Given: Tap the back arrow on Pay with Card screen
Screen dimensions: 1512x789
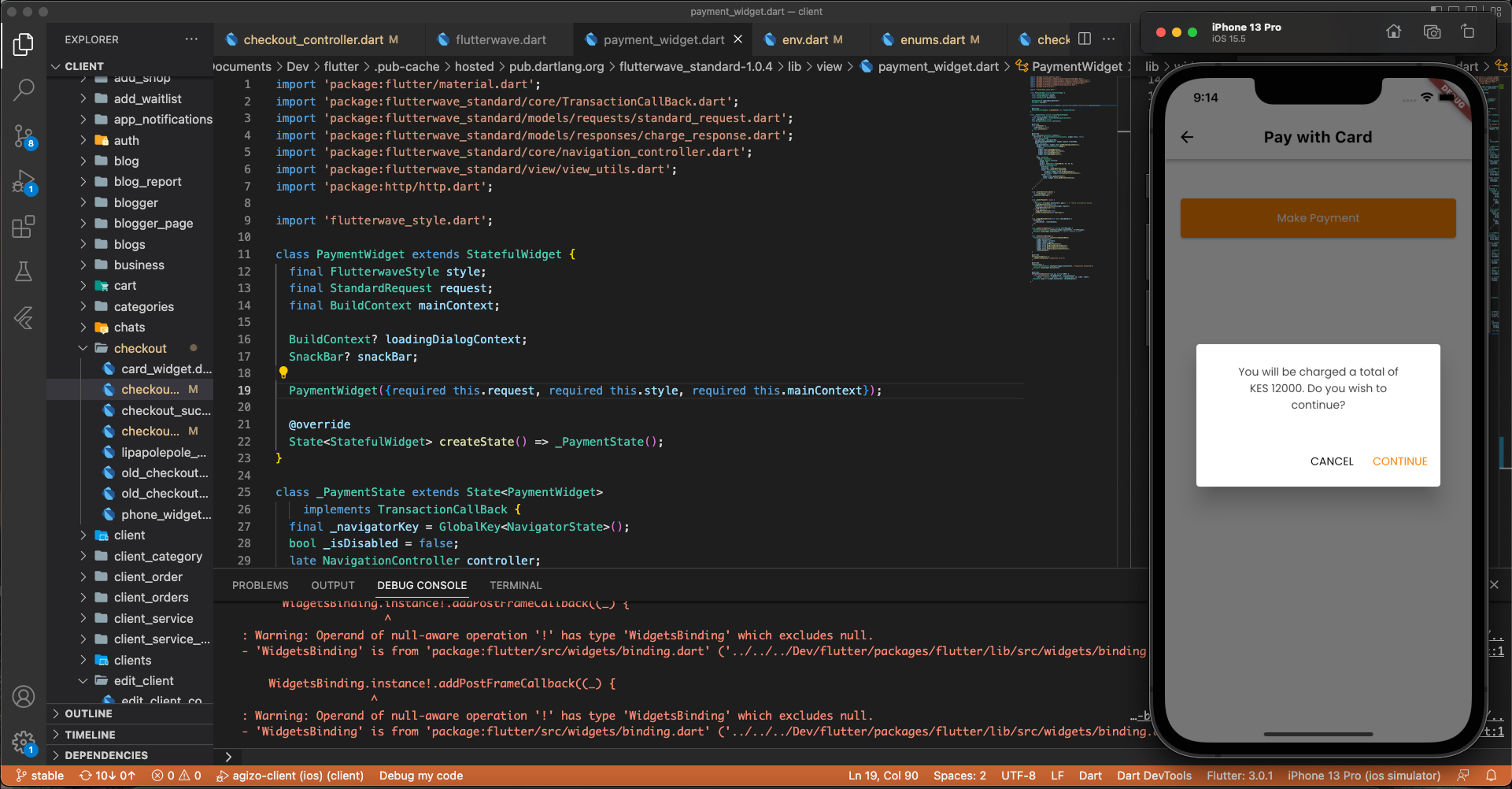Looking at the screenshot, I should [1189, 136].
